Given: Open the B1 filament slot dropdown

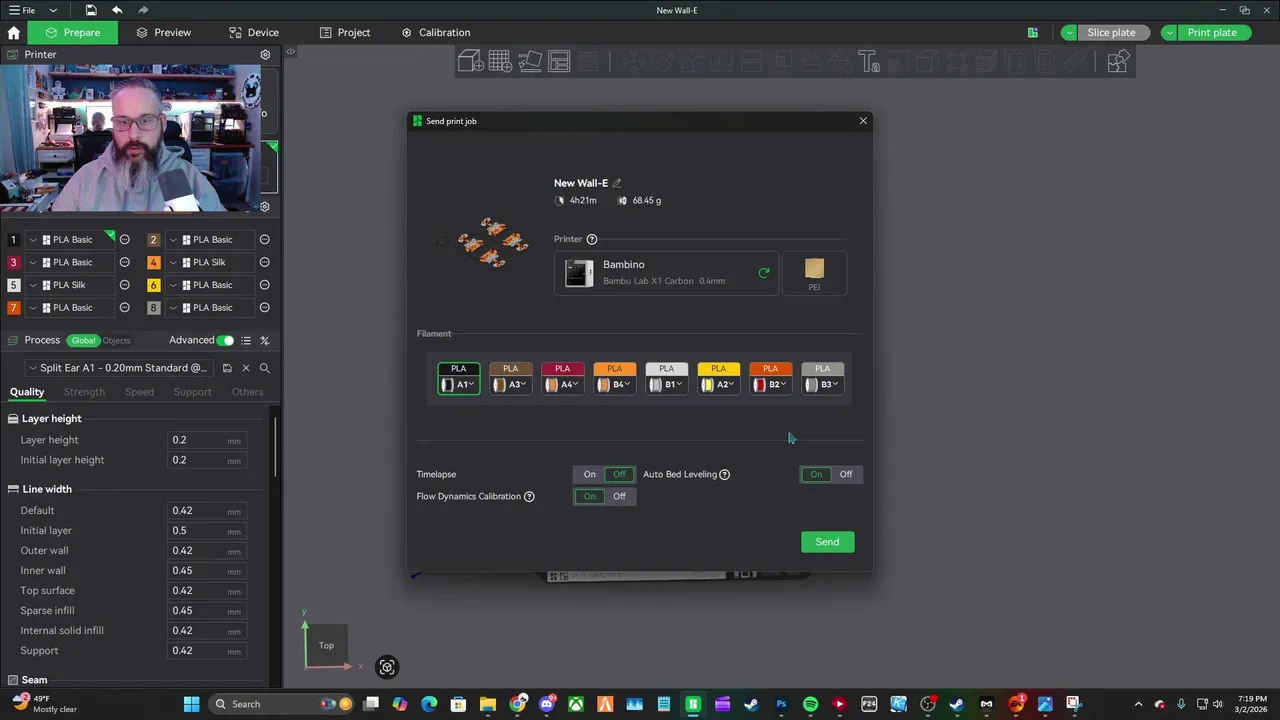Looking at the screenshot, I should coord(667,385).
